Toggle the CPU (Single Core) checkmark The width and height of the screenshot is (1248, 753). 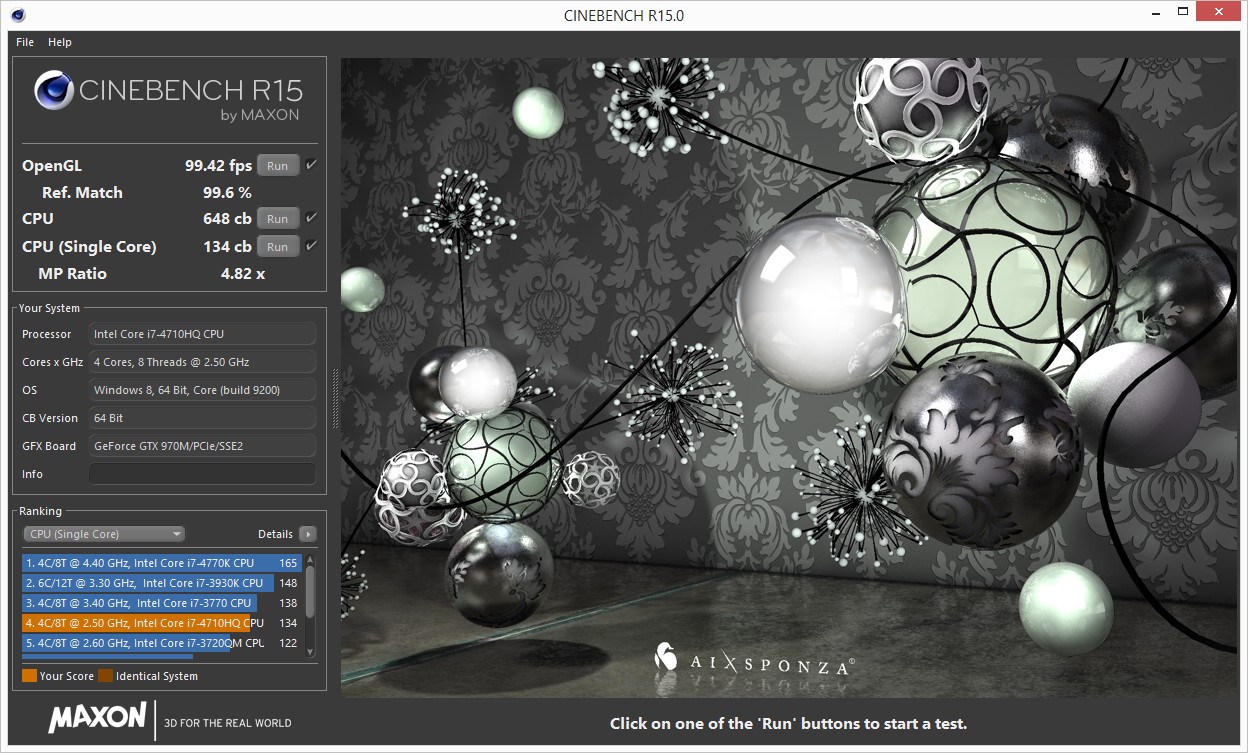tap(312, 246)
